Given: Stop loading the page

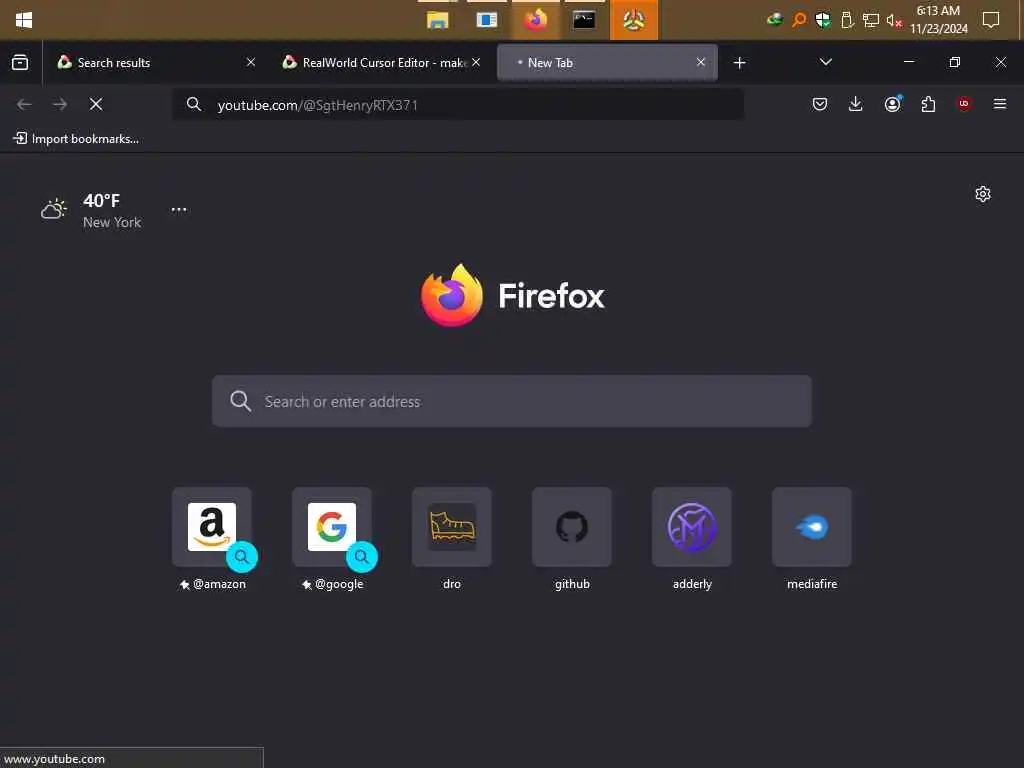Looking at the screenshot, I should (96, 104).
